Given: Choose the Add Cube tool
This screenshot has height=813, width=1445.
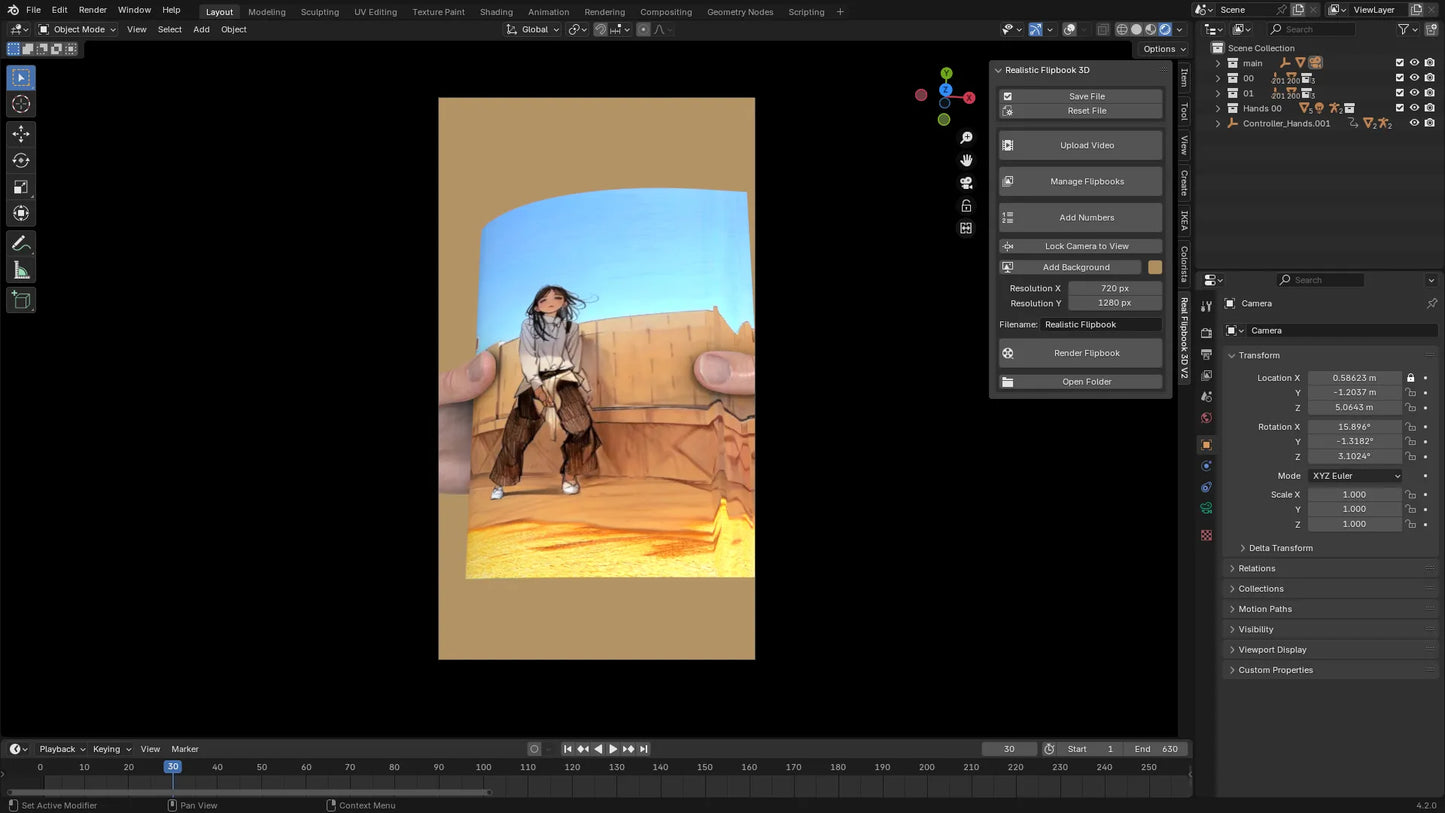Looking at the screenshot, I should pyautogui.click(x=21, y=300).
